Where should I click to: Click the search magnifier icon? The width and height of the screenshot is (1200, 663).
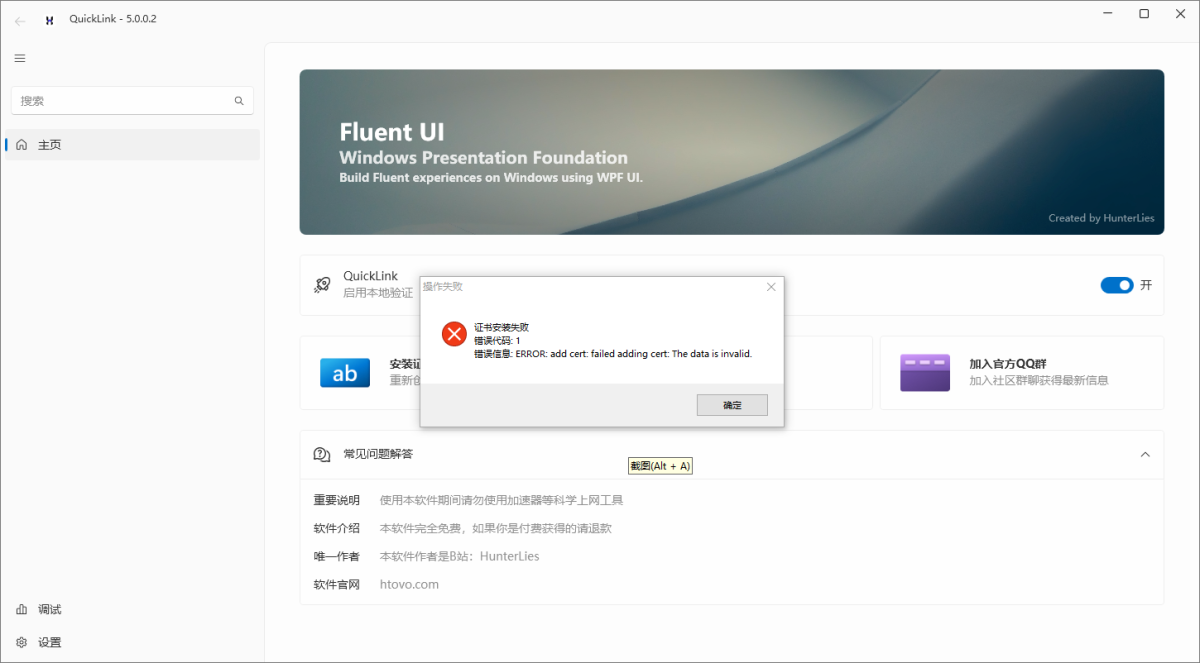coord(239,101)
